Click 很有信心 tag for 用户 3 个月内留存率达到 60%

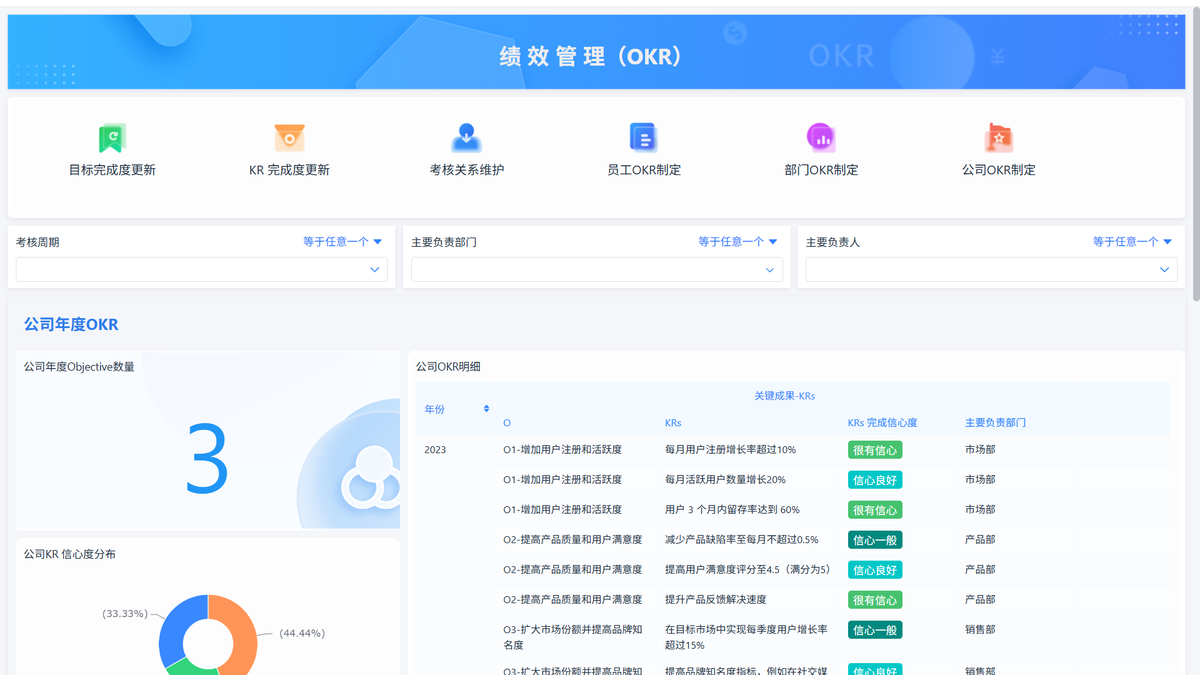(x=875, y=510)
